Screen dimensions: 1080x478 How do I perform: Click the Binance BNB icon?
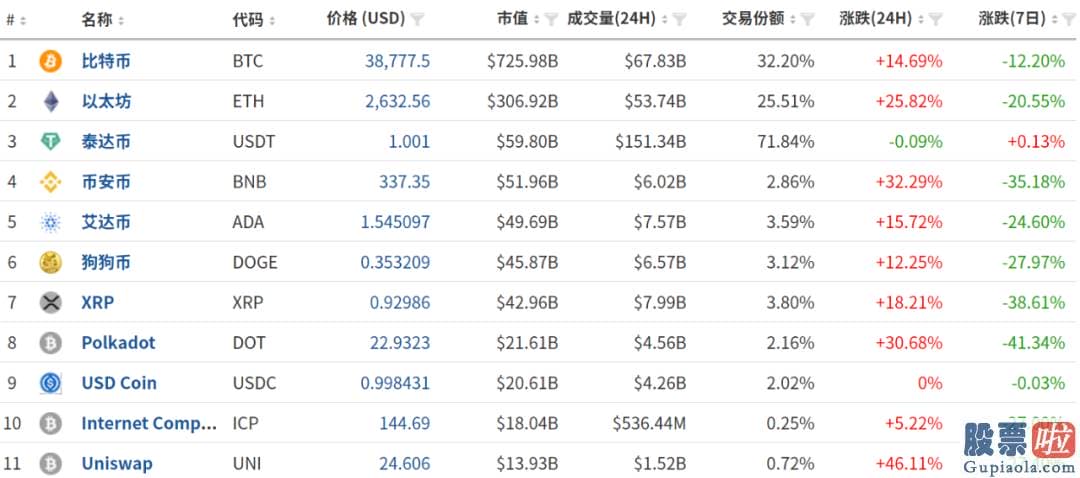[50, 182]
